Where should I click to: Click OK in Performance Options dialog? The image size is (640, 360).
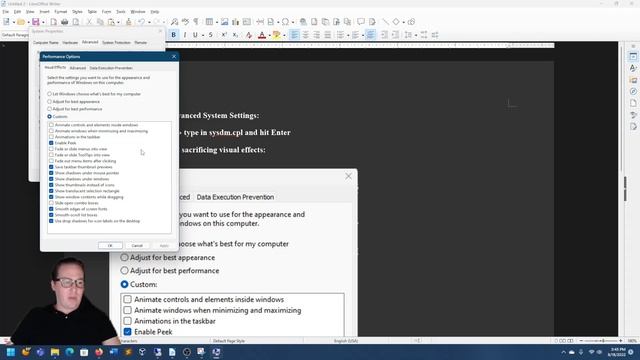tap(110, 245)
